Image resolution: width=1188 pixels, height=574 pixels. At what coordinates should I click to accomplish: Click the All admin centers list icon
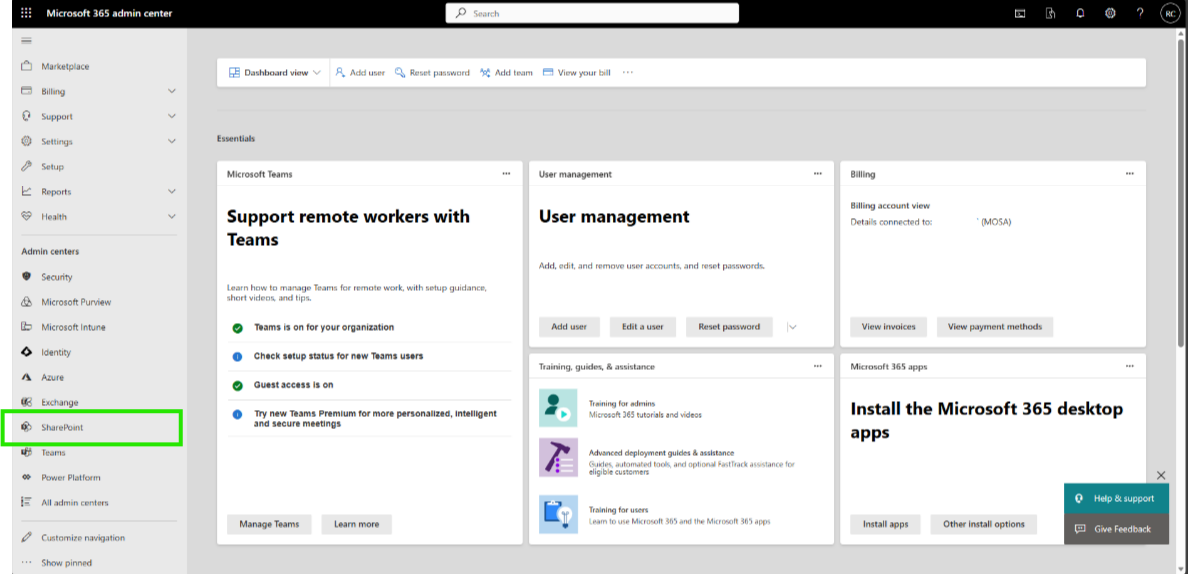tap(27, 502)
